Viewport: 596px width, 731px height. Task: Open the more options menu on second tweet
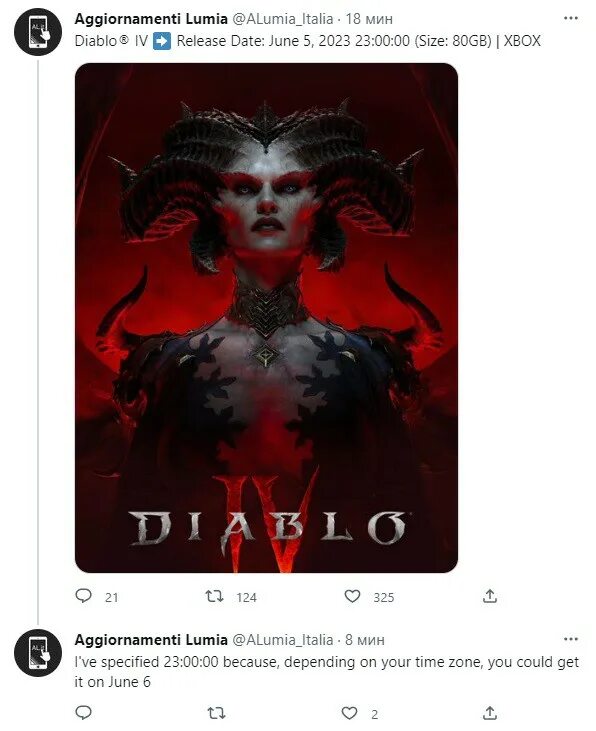[571, 639]
